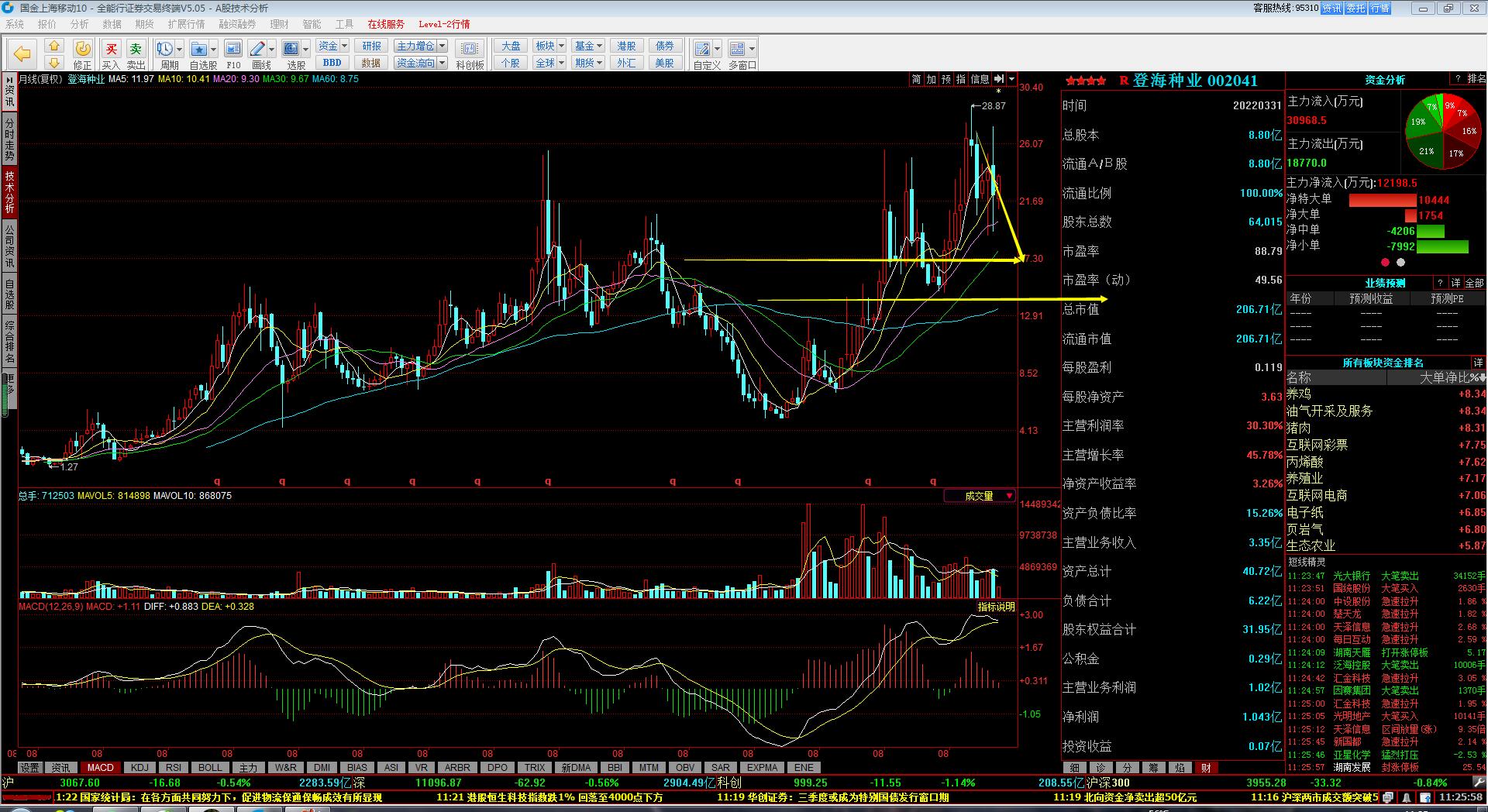1488x812 pixels.
Task: Switch to the EXPMA indicator tab
Action: pyautogui.click(x=762, y=768)
